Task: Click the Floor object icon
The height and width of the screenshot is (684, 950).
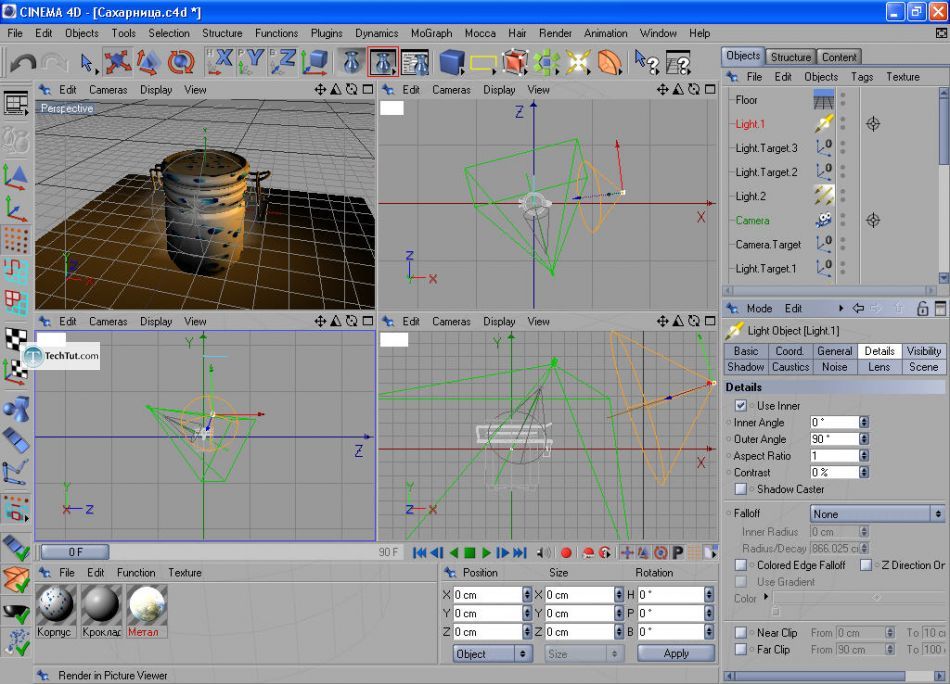Action: point(823,99)
